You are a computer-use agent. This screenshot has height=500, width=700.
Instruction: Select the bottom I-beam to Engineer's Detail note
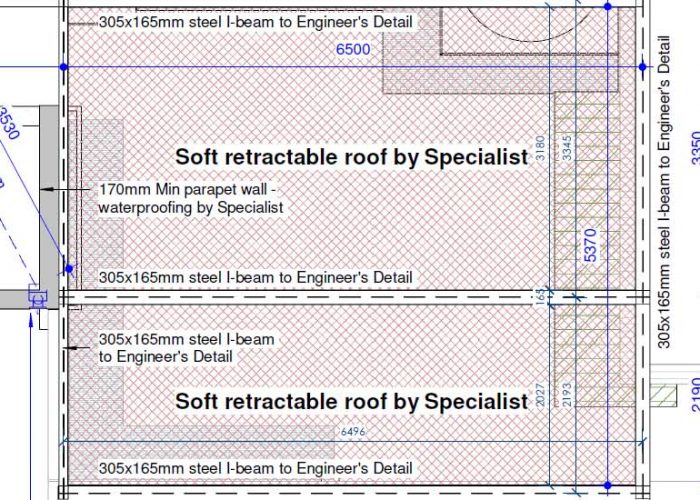coord(255,468)
